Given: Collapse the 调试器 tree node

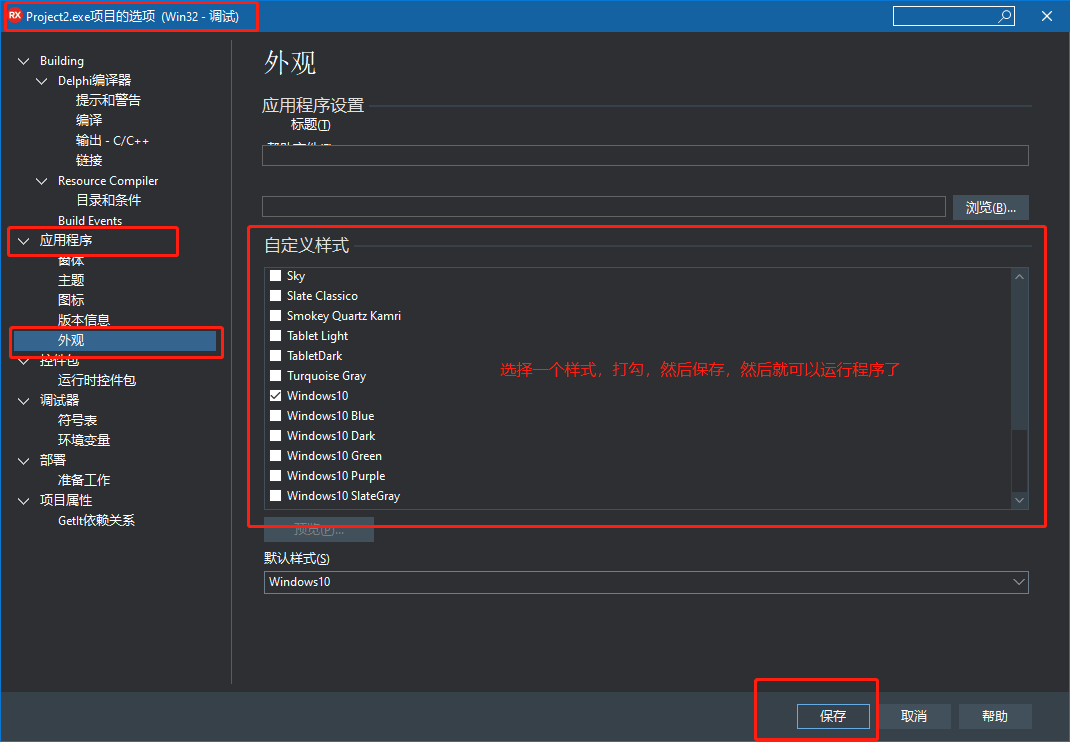Looking at the screenshot, I should (x=24, y=401).
